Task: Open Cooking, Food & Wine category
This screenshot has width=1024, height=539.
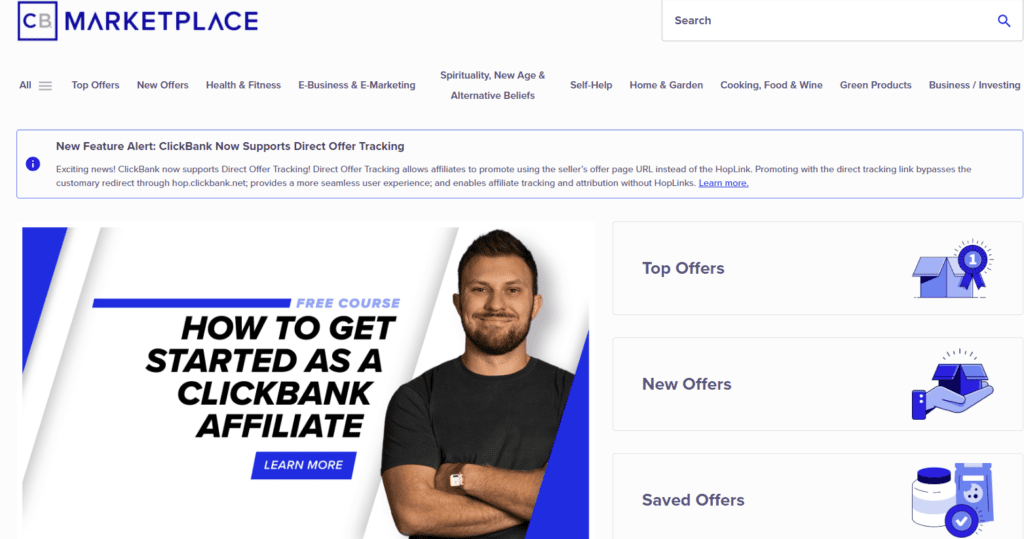Action: 771,85
